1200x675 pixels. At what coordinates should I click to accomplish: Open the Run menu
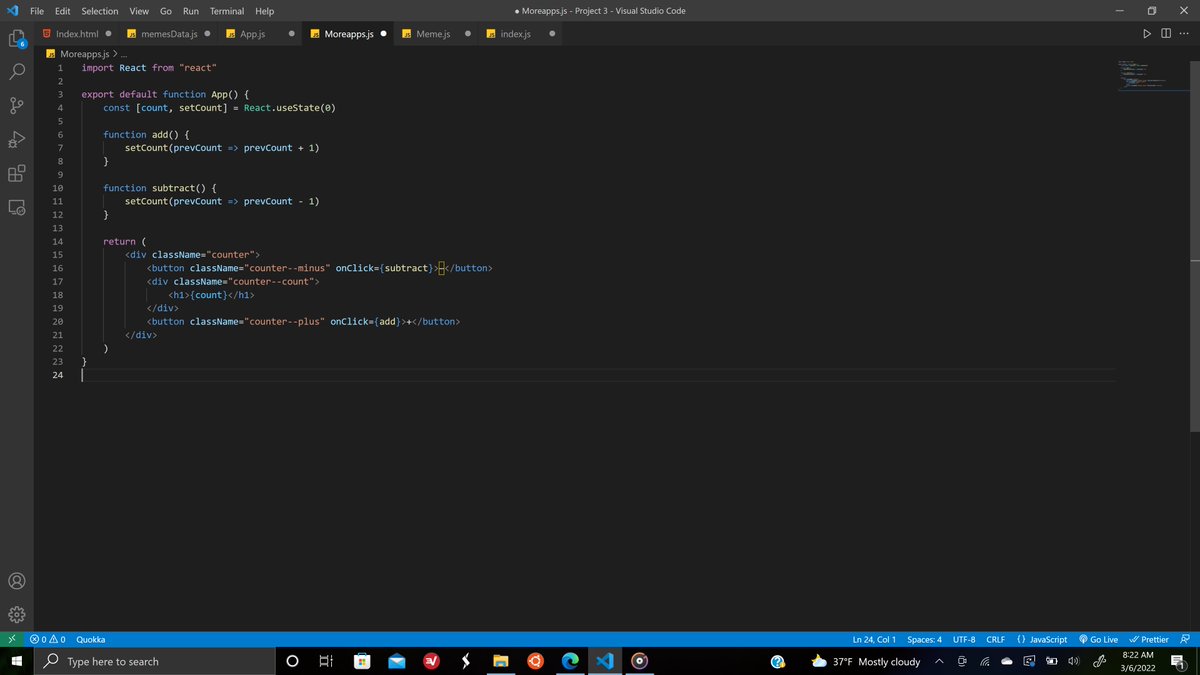click(190, 10)
